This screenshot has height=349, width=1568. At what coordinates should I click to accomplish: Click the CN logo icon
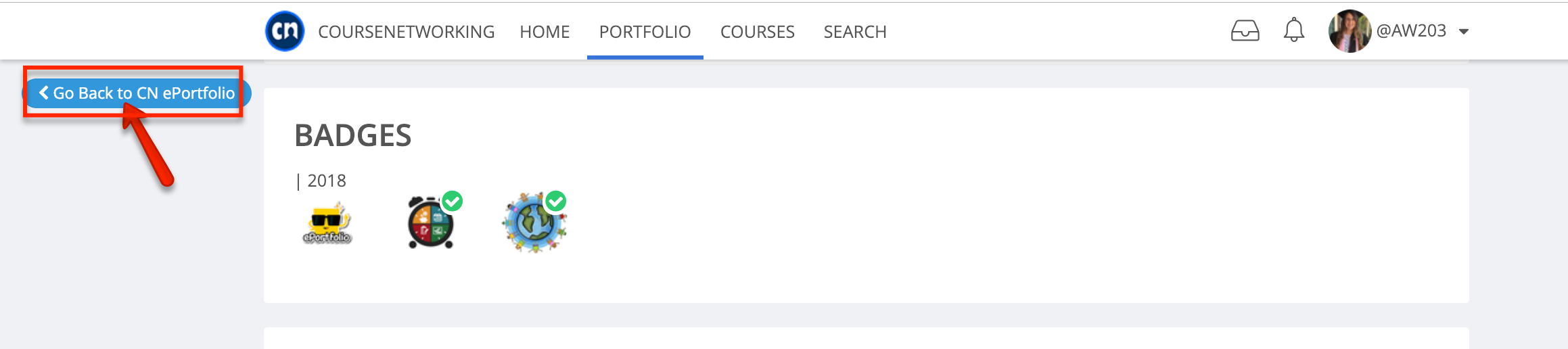(285, 31)
